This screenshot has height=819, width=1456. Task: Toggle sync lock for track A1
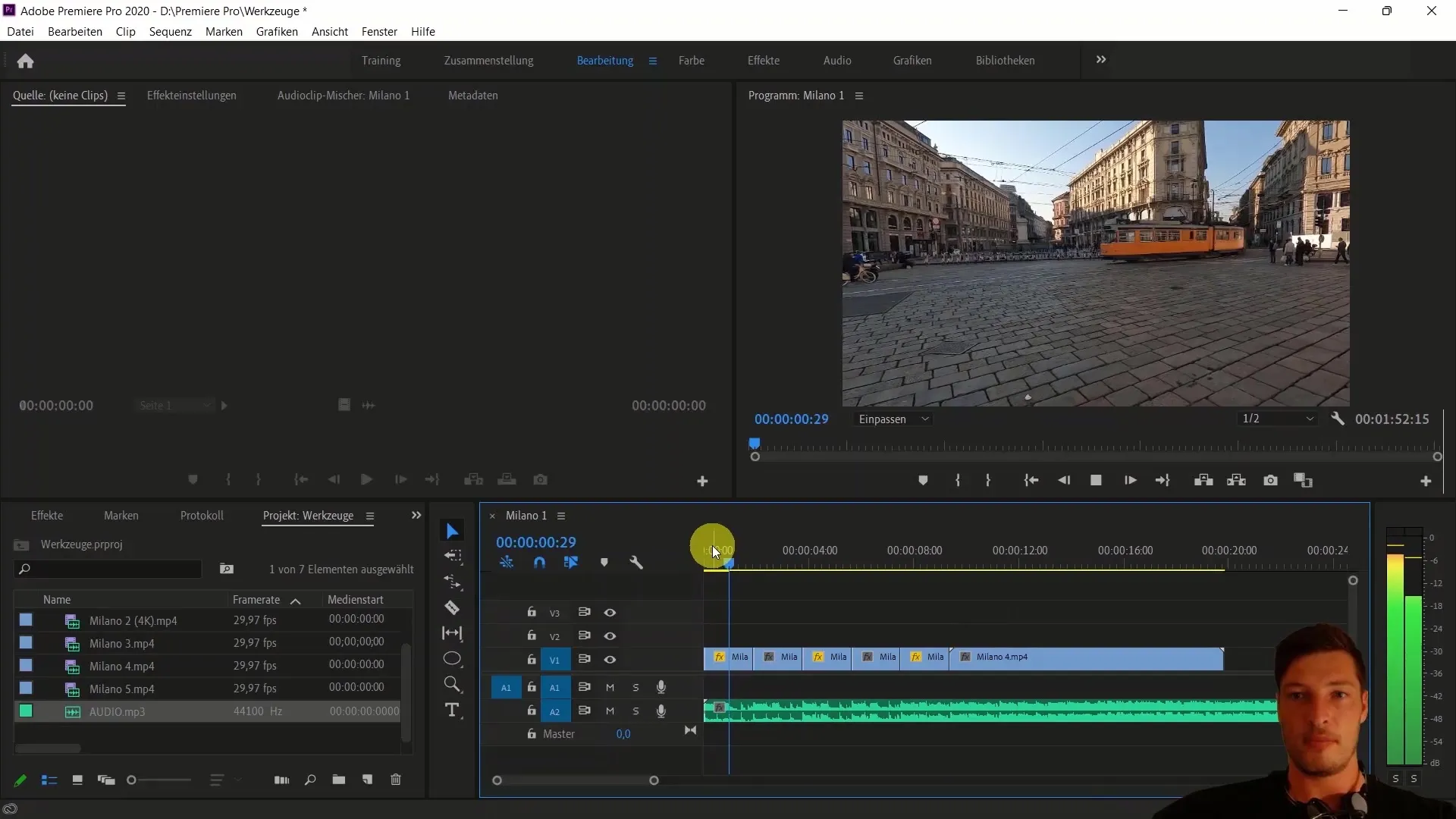[584, 688]
